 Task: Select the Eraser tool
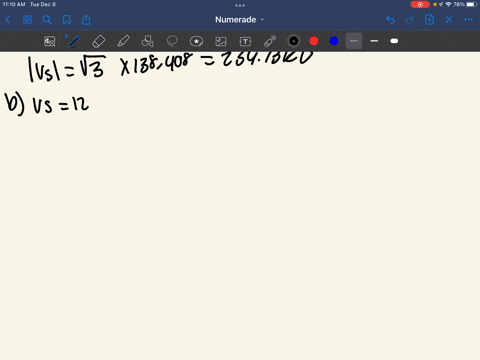point(98,41)
